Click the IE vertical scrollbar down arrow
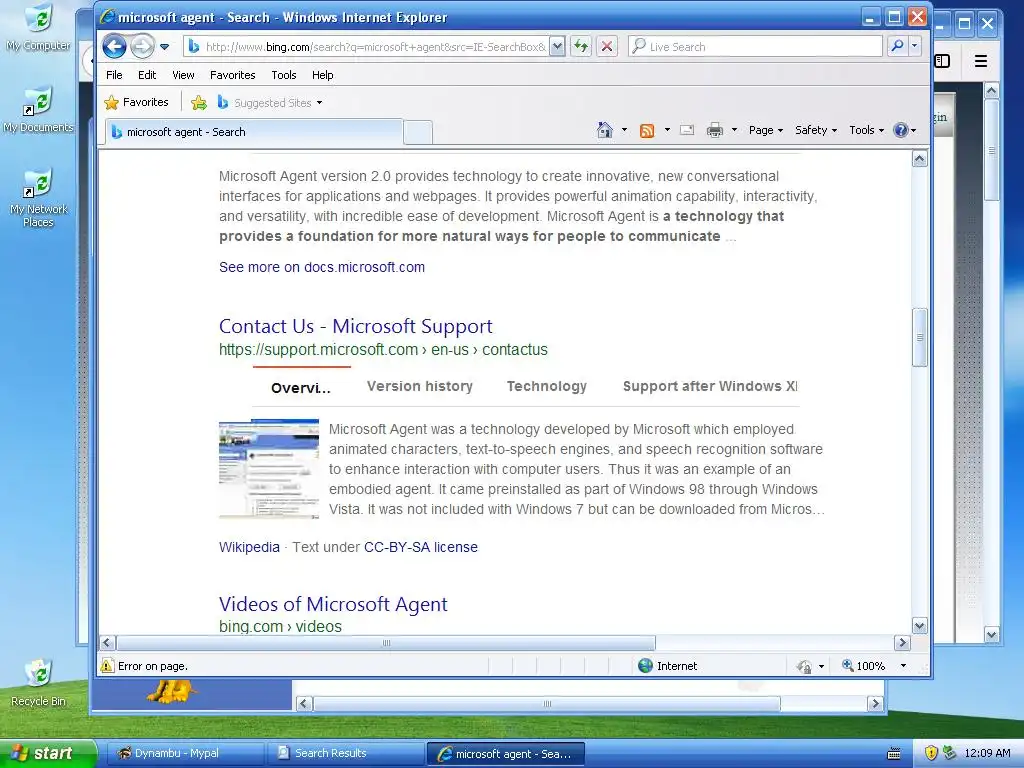Viewport: 1024px width, 768px height. pos(920,626)
